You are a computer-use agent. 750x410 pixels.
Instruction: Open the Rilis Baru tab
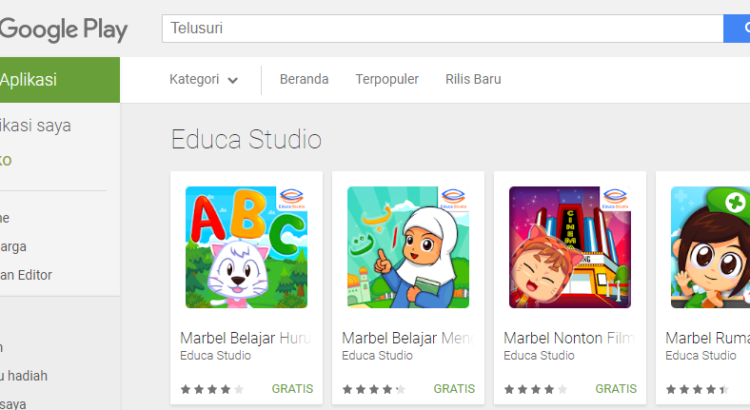tap(473, 79)
